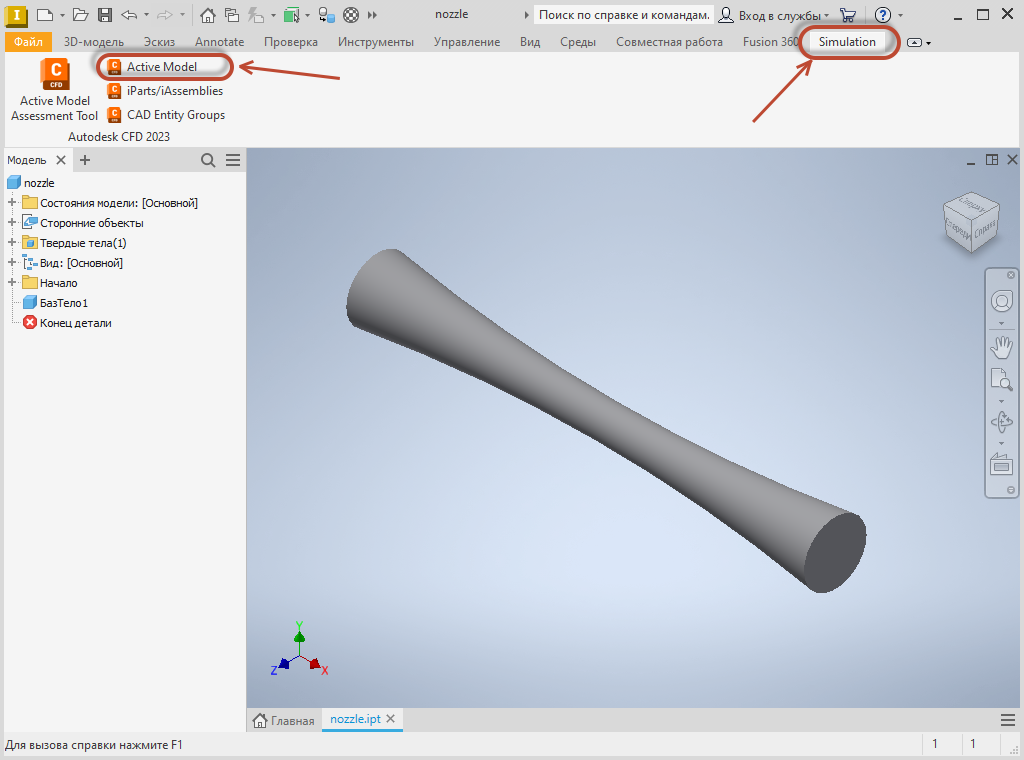
Task: Click the stacked windows icon in toolbar
Action: click(231, 14)
